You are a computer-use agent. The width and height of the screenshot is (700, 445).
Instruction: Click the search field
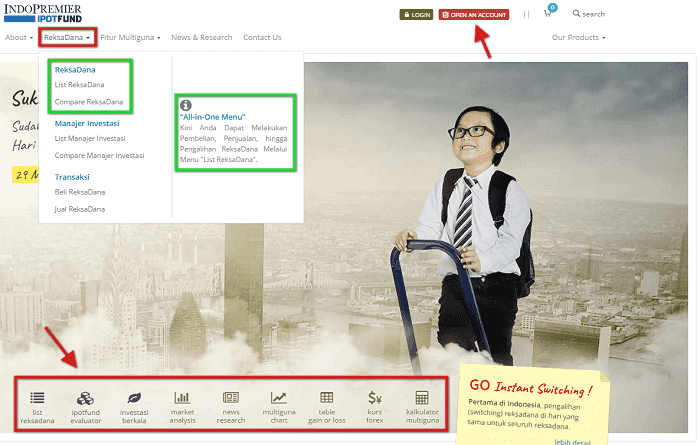[x=592, y=14]
